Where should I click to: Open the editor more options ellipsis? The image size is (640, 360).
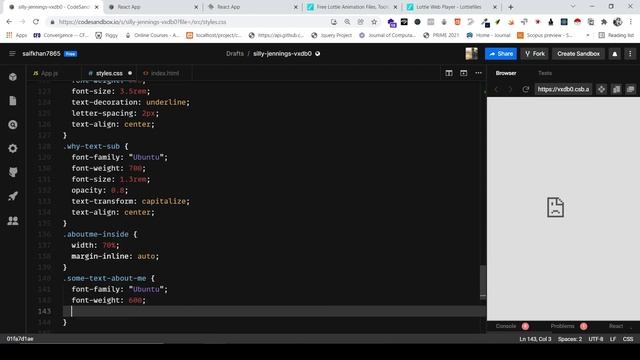pyautogui.click(x=478, y=73)
